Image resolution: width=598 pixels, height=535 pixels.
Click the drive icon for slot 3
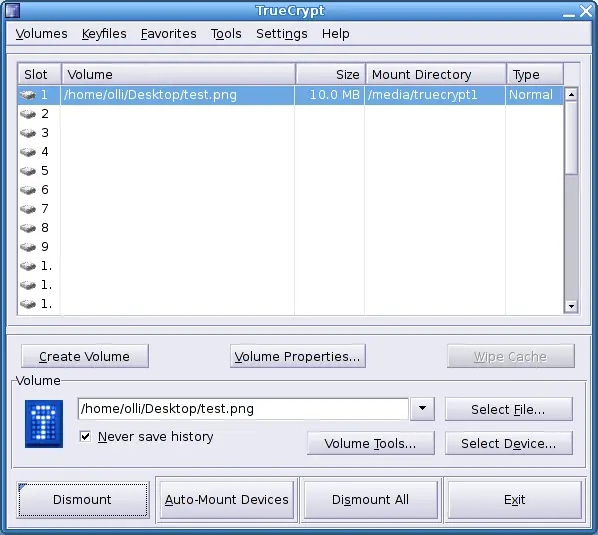(28, 133)
